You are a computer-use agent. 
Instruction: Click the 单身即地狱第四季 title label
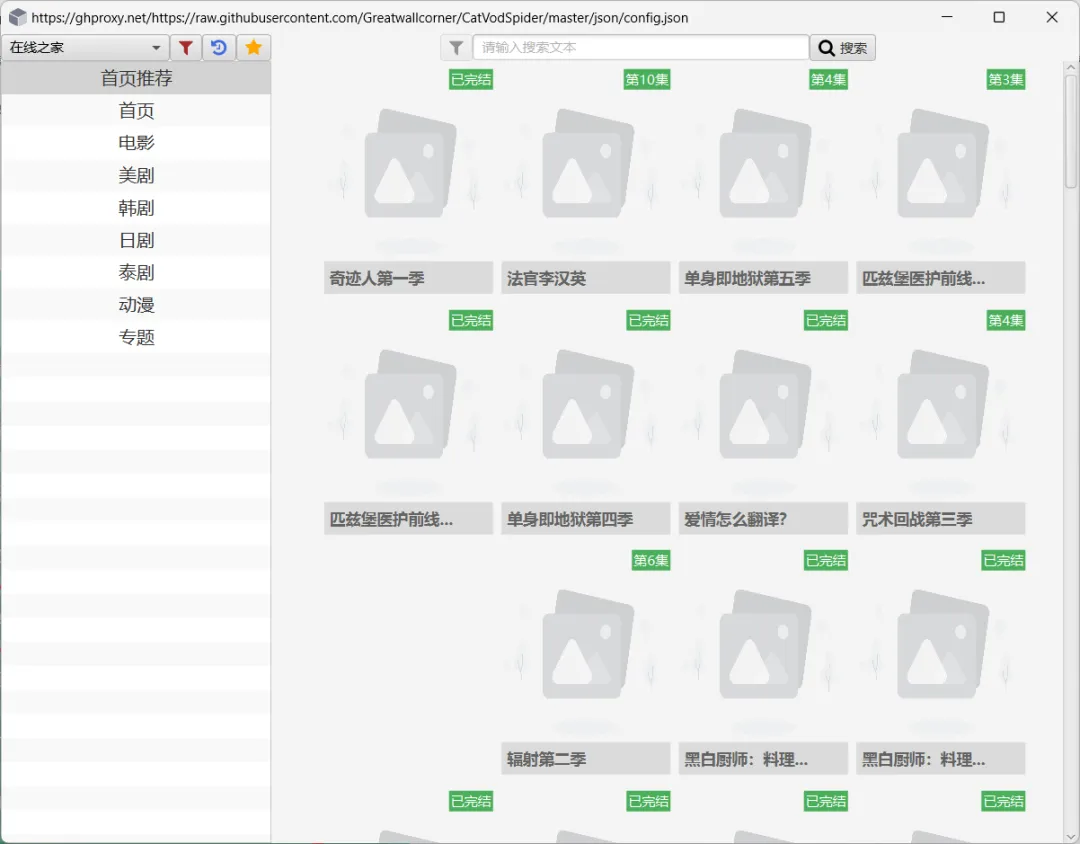click(x=586, y=519)
